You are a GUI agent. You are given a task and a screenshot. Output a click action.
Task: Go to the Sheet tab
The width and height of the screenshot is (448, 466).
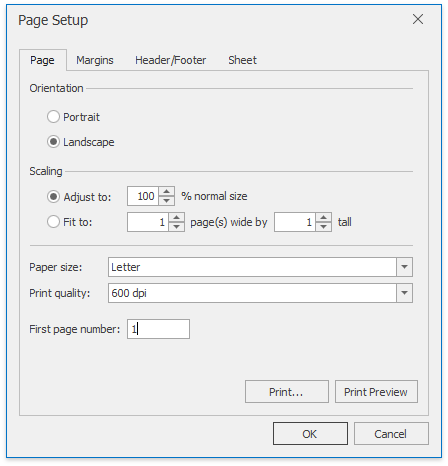click(x=242, y=60)
